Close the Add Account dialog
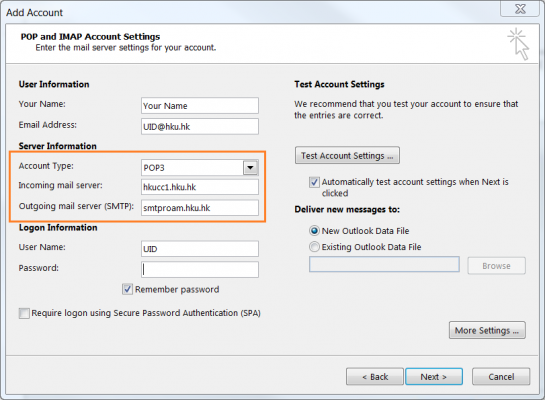 click(x=520, y=8)
